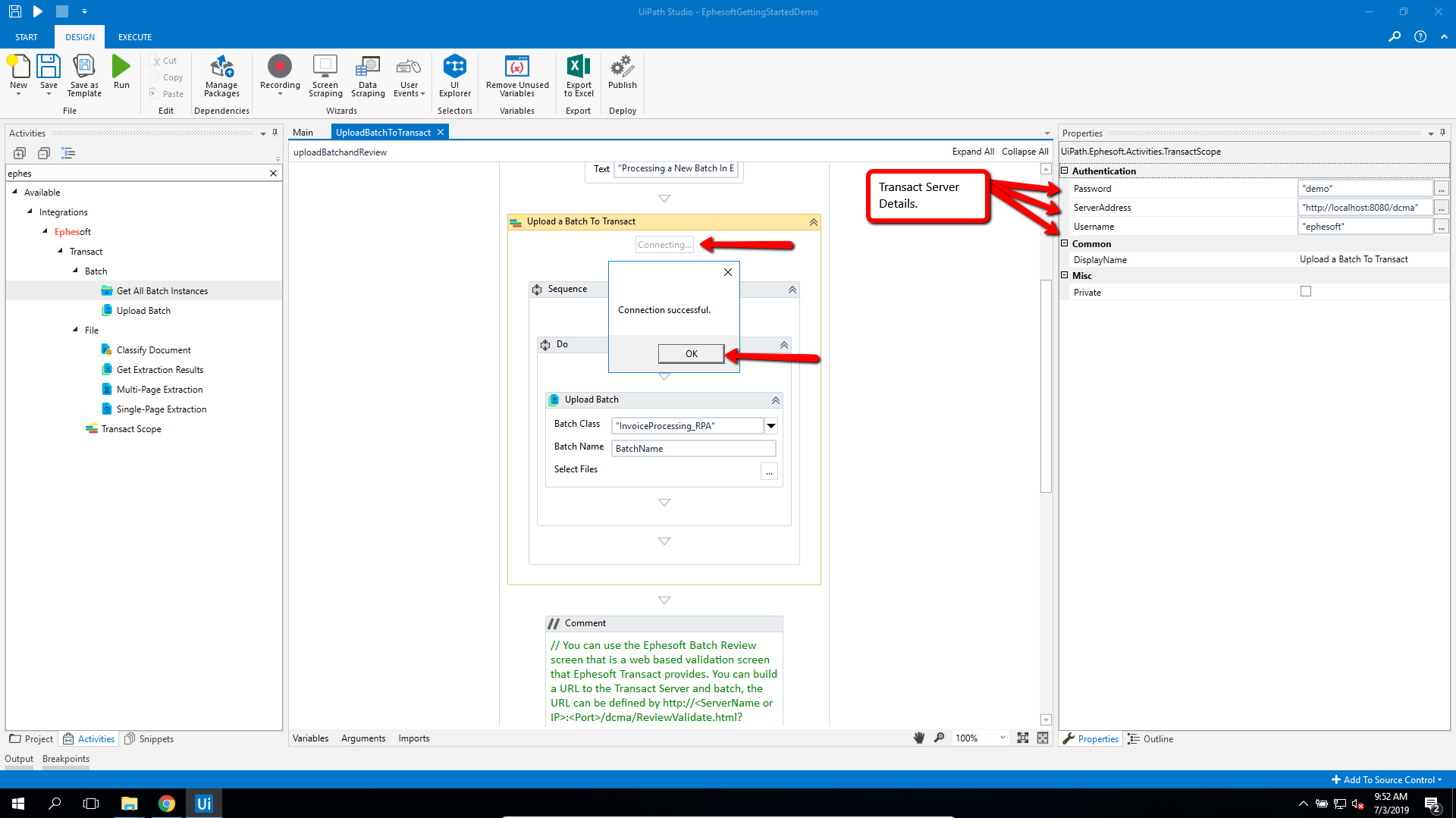Open Snippets panel tab
Screen dimensions: 1456x818
(149, 738)
